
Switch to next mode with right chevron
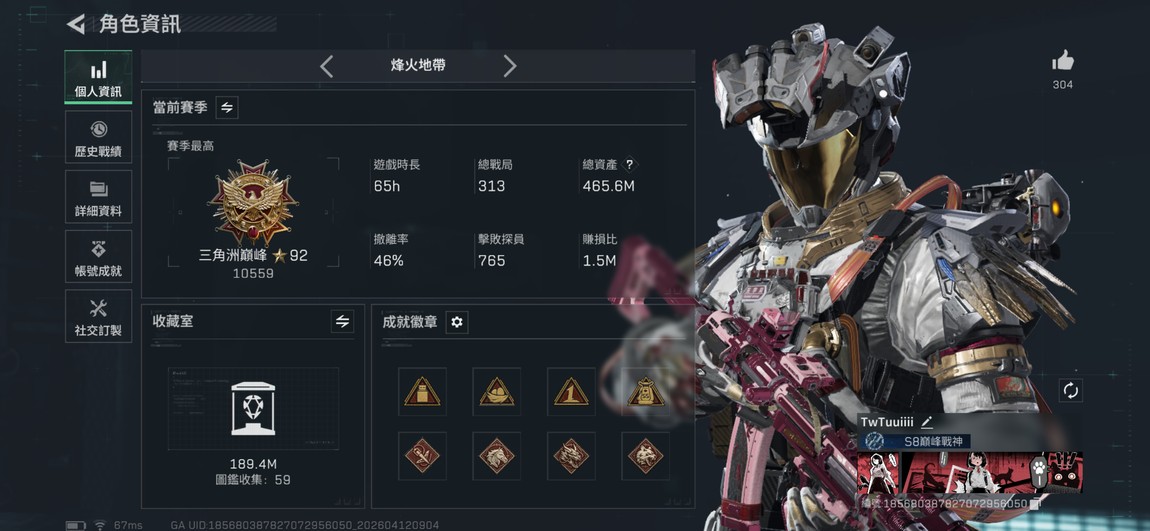pyautogui.click(x=510, y=66)
